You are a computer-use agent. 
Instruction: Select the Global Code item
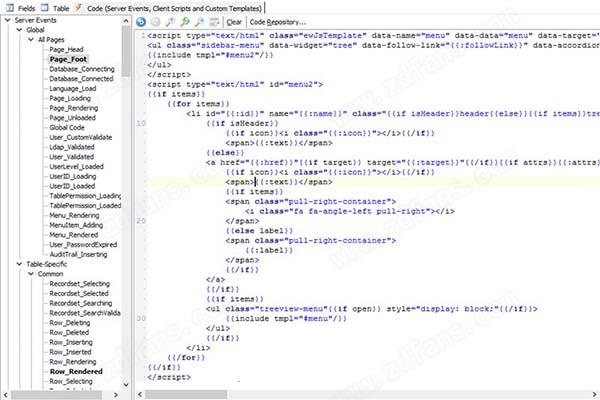67,127
